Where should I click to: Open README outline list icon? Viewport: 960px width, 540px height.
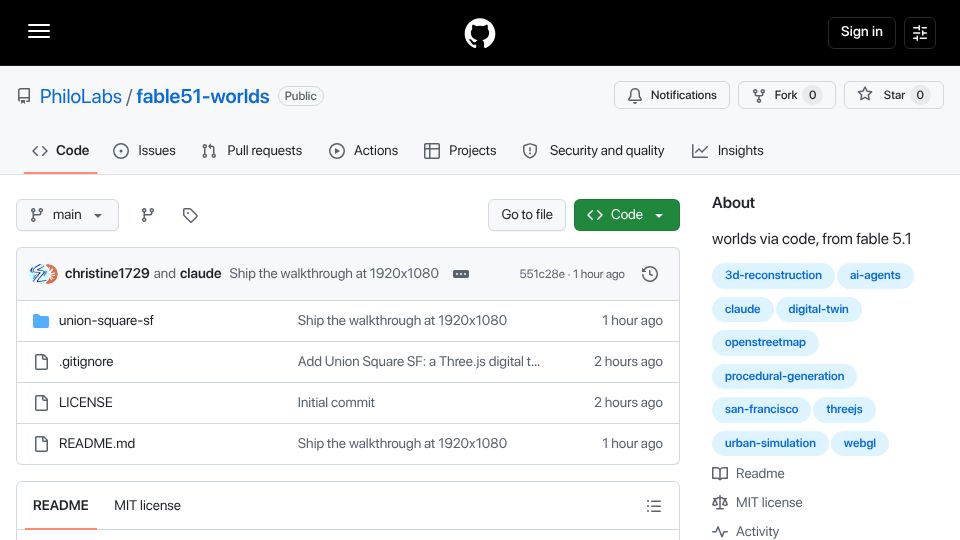pyautogui.click(x=653, y=506)
